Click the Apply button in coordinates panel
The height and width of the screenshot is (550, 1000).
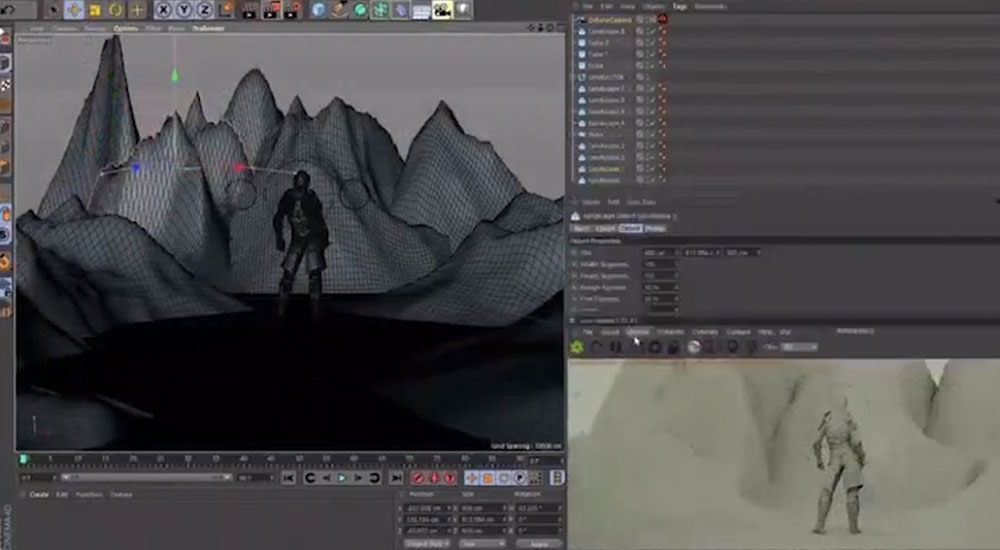[x=539, y=543]
